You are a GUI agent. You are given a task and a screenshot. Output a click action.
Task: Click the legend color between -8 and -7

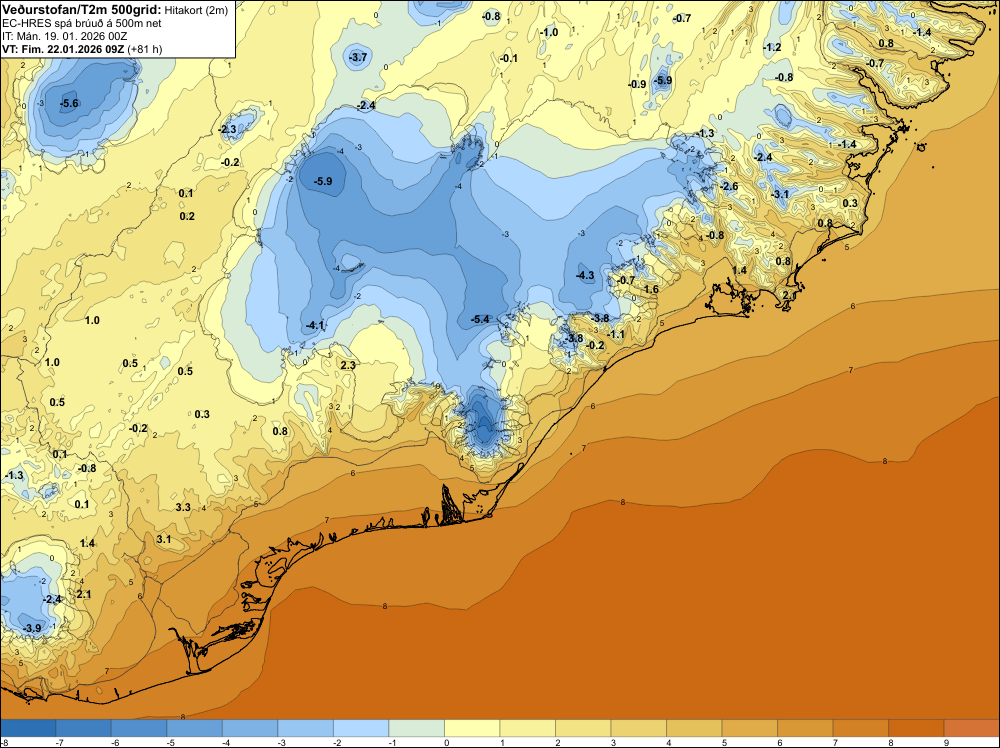click(28, 728)
